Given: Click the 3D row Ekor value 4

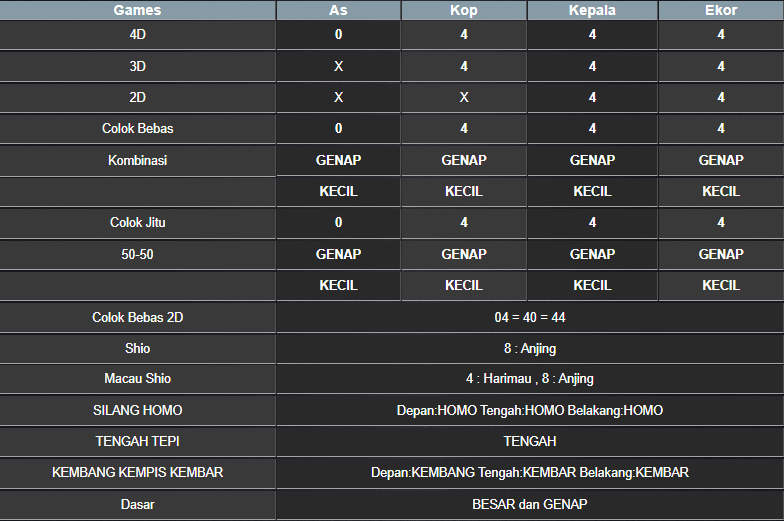Looking at the screenshot, I should tap(721, 66).
